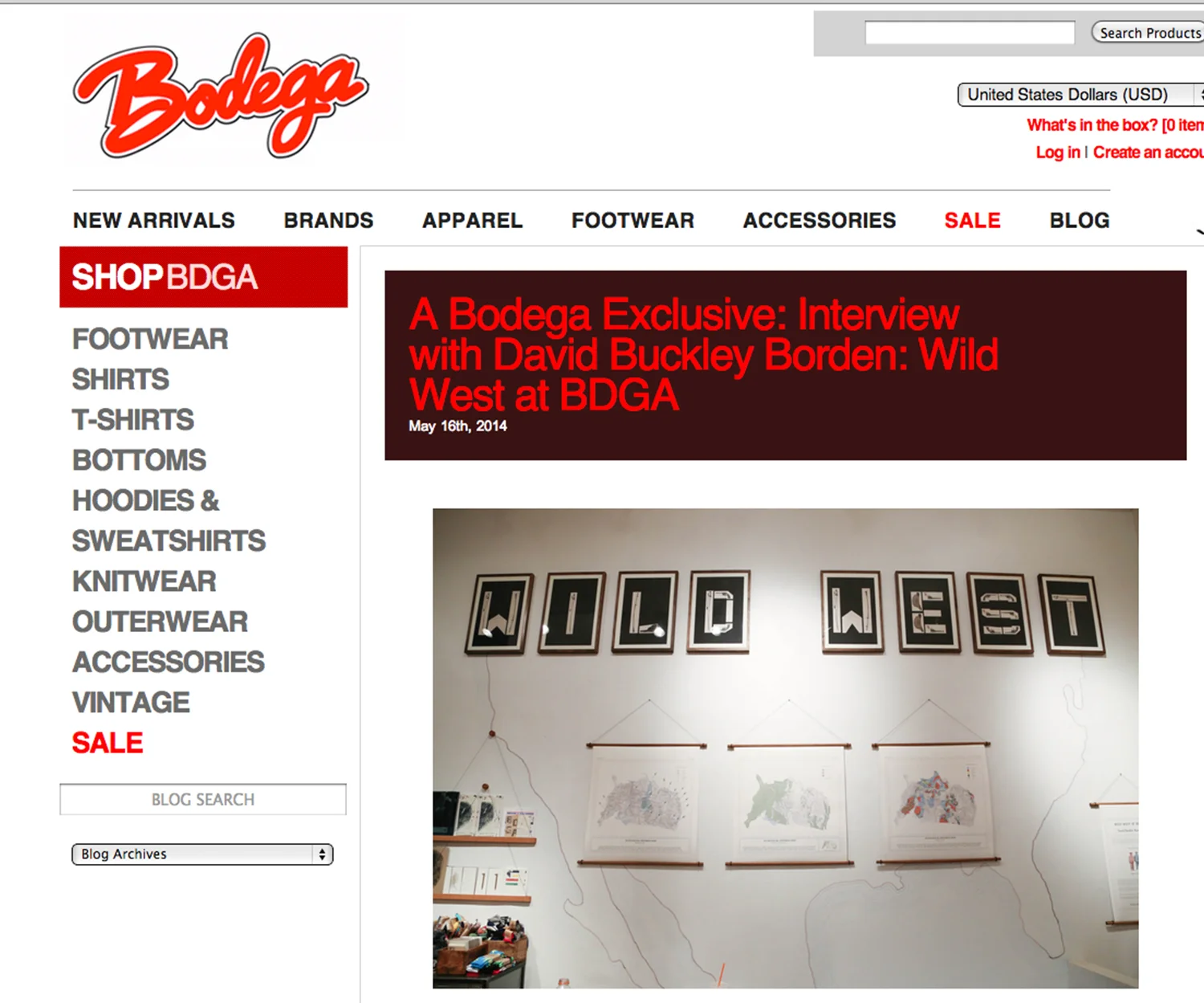The height and width of the screenshot is (1003, 1204).
Task: Open the NEW ARRIVALS menu item
Action: click(x=154, y=220)
